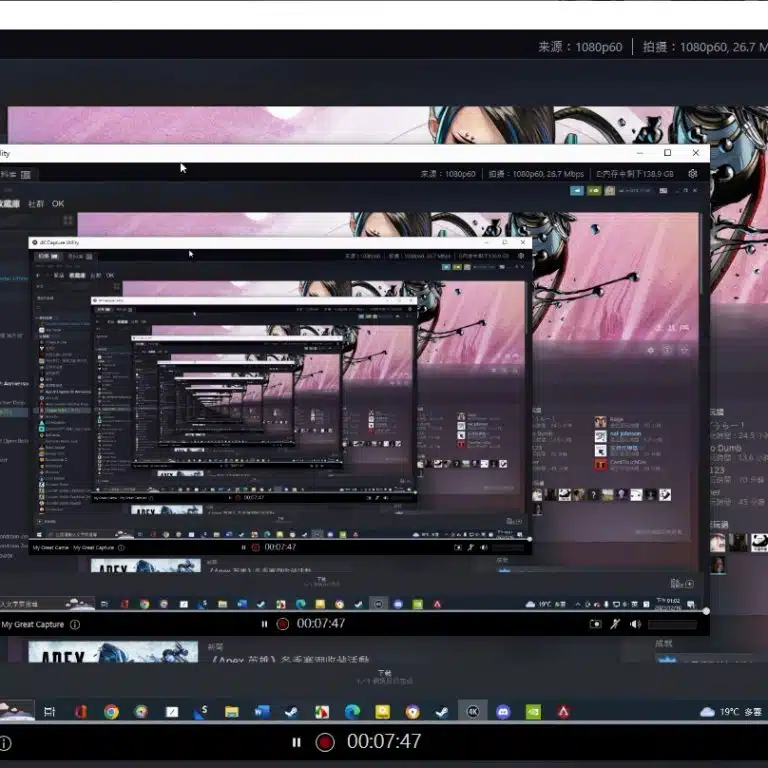Click the settings gear in nested capture window
The image size is (768, 768).
point(692,174)
